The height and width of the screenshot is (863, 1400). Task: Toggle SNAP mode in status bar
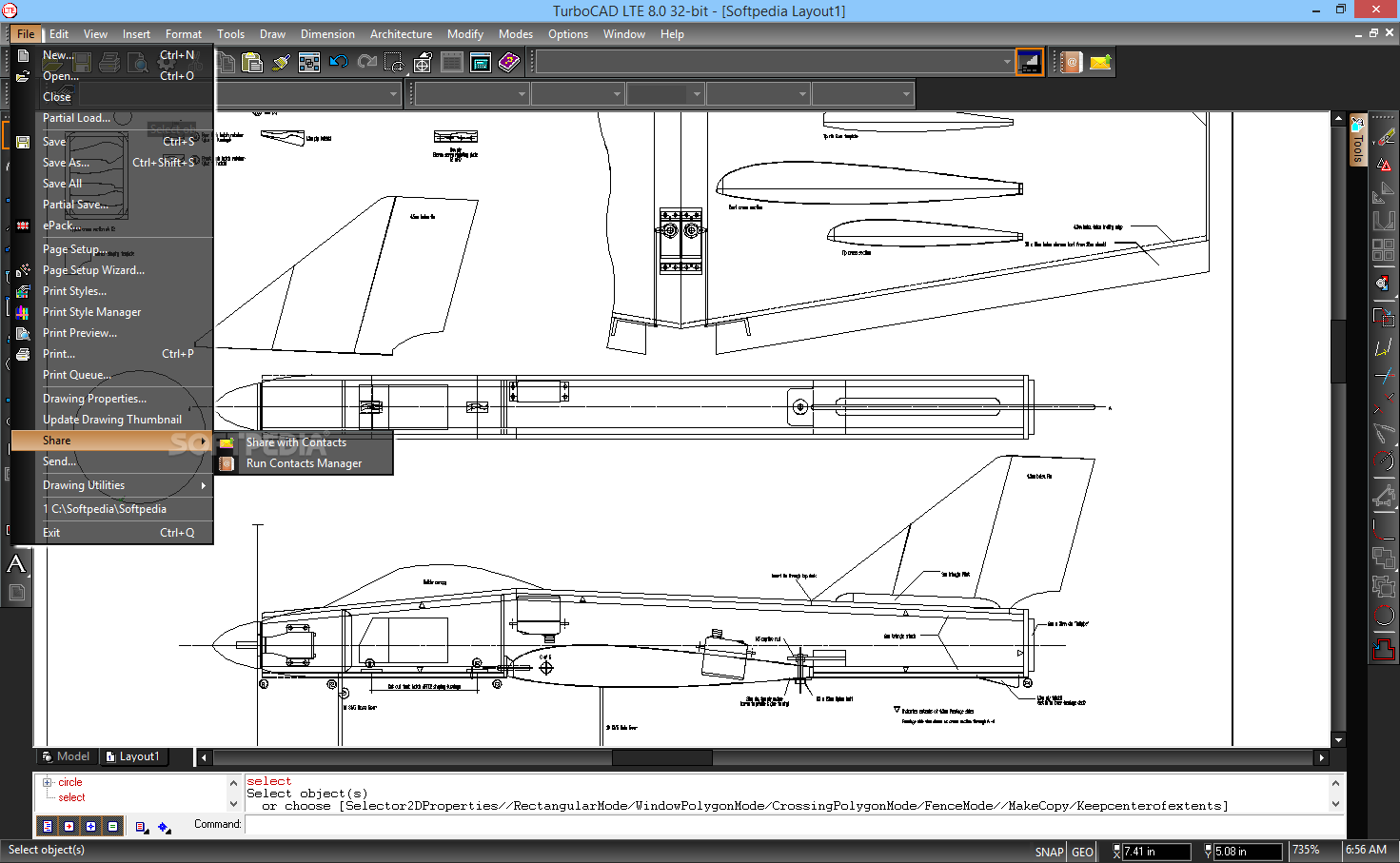tap(1049, 852)
